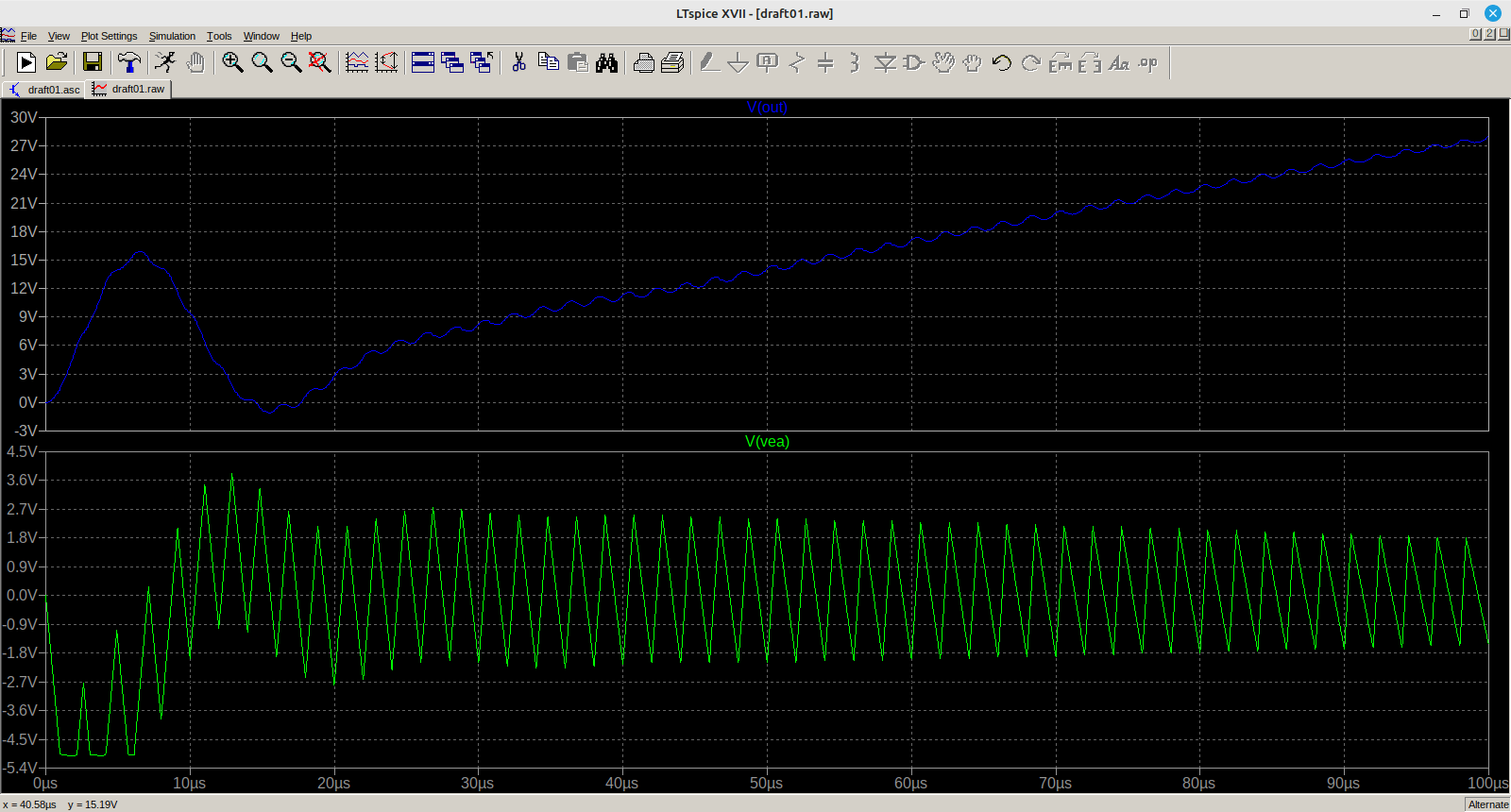
Task: Open Control Panel via the hammer icon
Action: pyautogui.click(x=129, y=62)
